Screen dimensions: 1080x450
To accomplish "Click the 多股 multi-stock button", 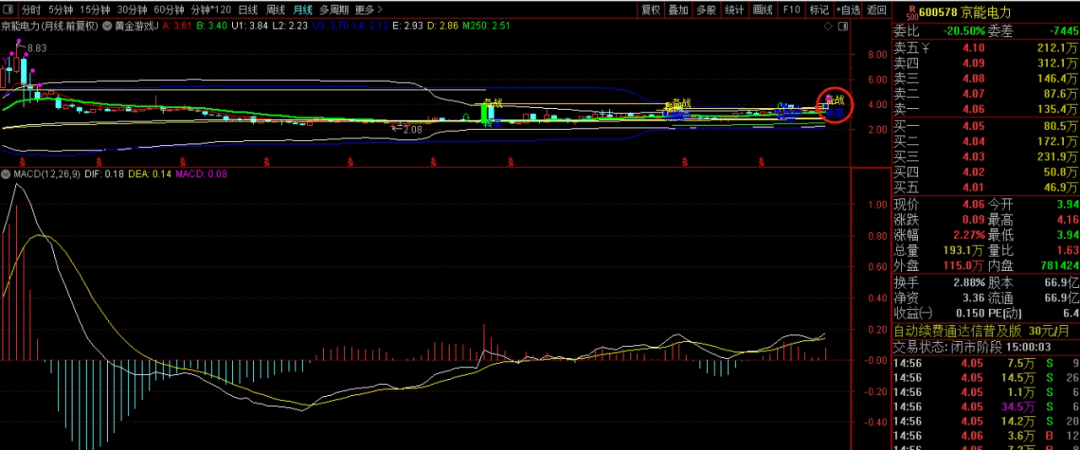I will click(x=706, y=10).
